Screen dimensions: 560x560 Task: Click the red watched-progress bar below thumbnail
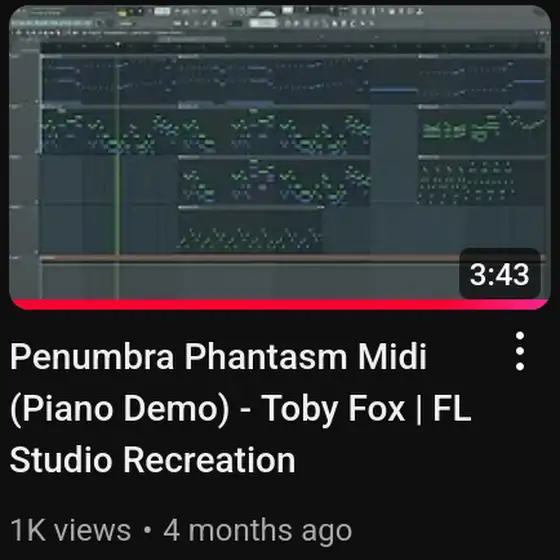280,304
